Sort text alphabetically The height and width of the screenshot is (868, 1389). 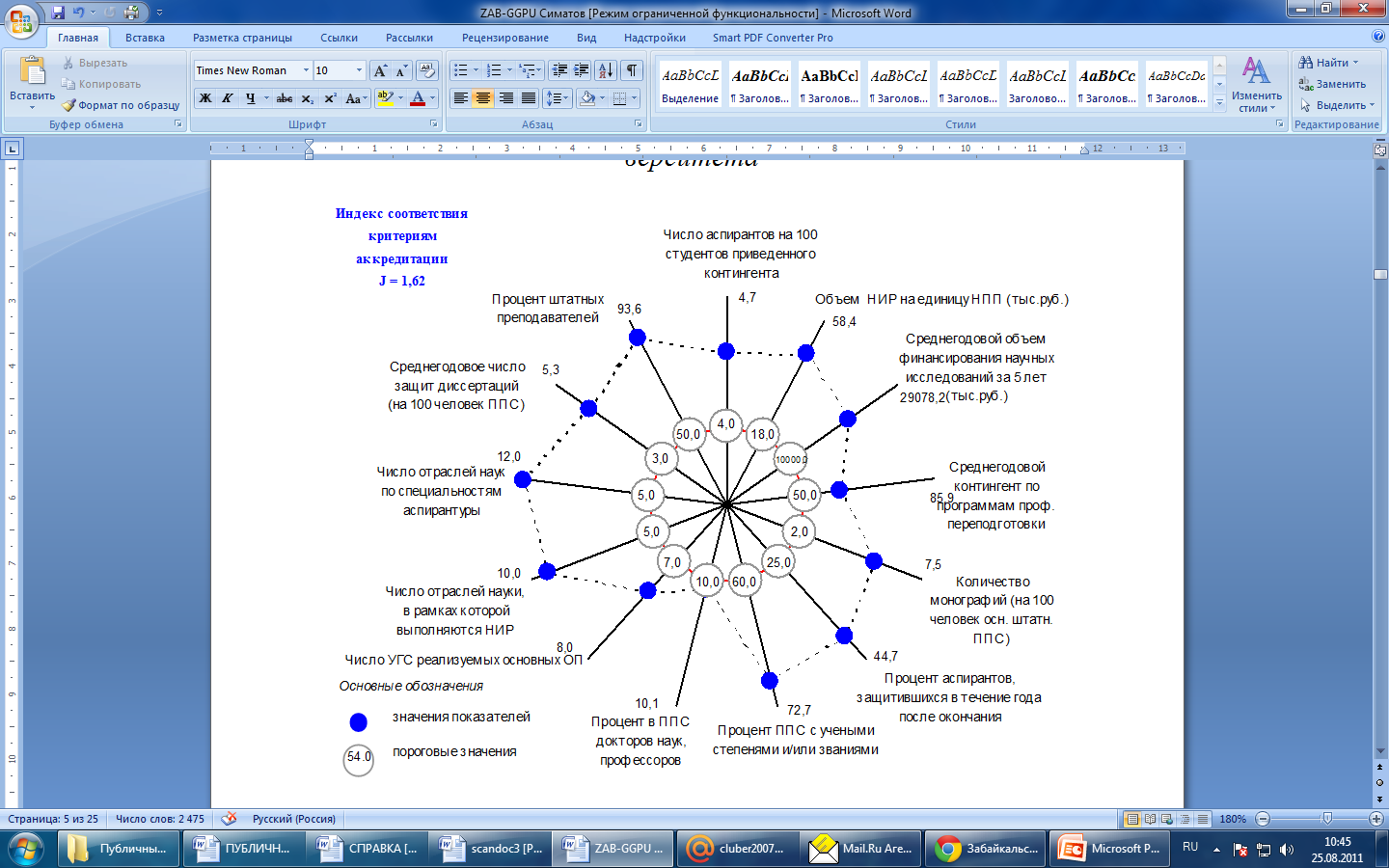606,70
